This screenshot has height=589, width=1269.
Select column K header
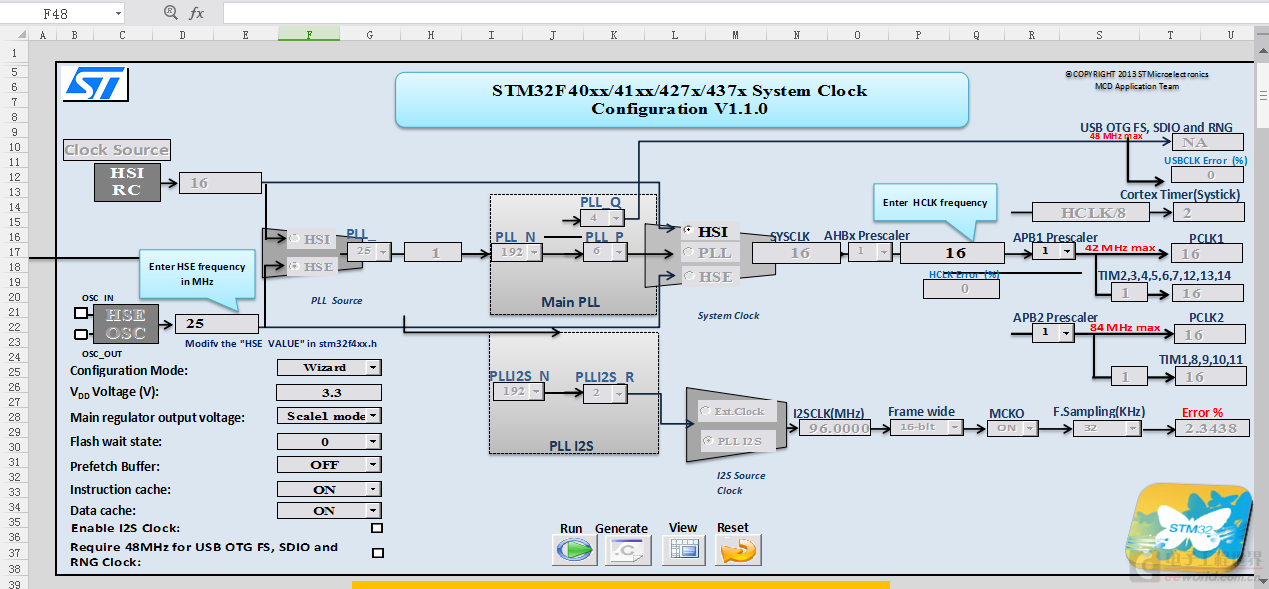click(x=614, y=34)
